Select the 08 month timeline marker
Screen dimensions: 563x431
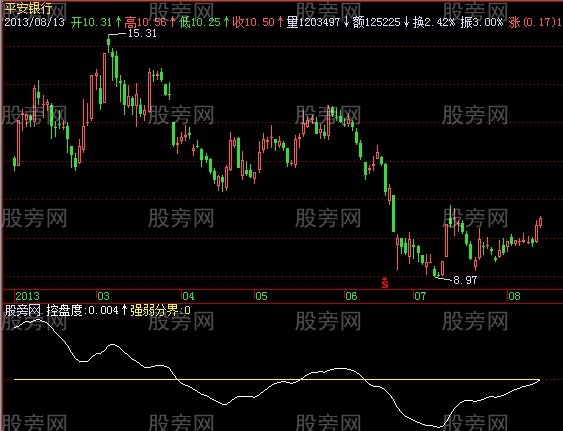click(514, 296)
